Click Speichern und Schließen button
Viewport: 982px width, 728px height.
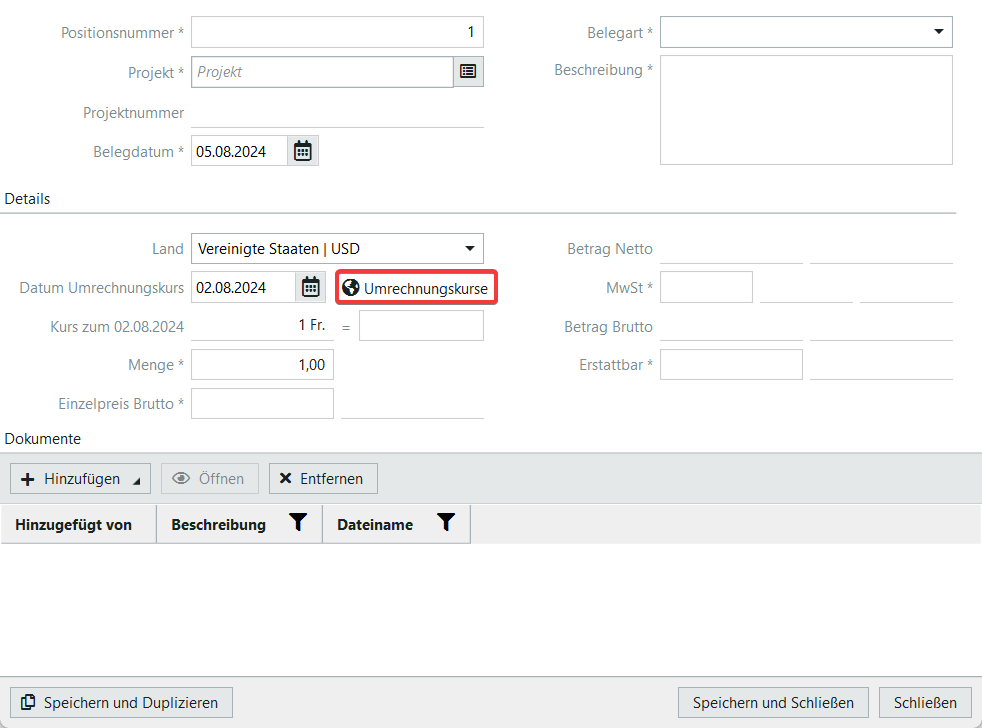(x=773, y=703)
